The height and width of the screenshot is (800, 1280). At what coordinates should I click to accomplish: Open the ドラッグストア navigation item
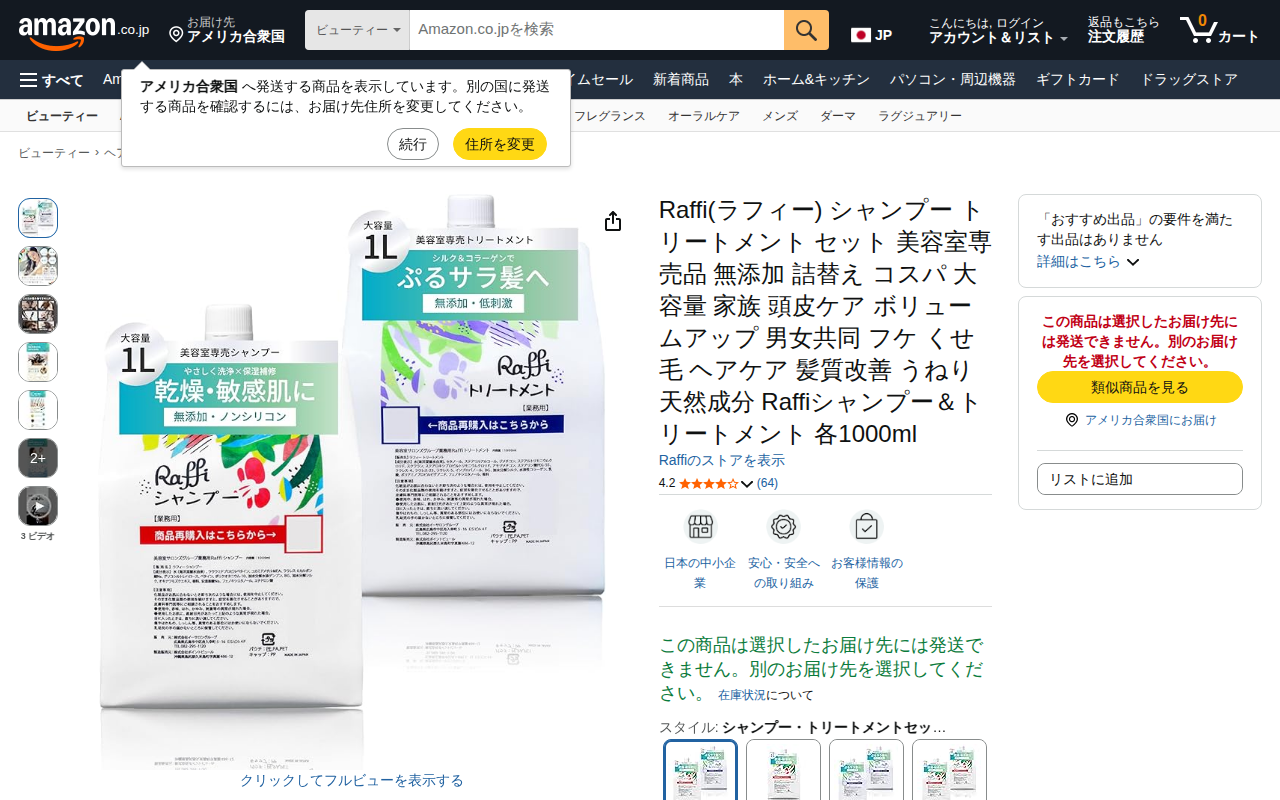1189,80
